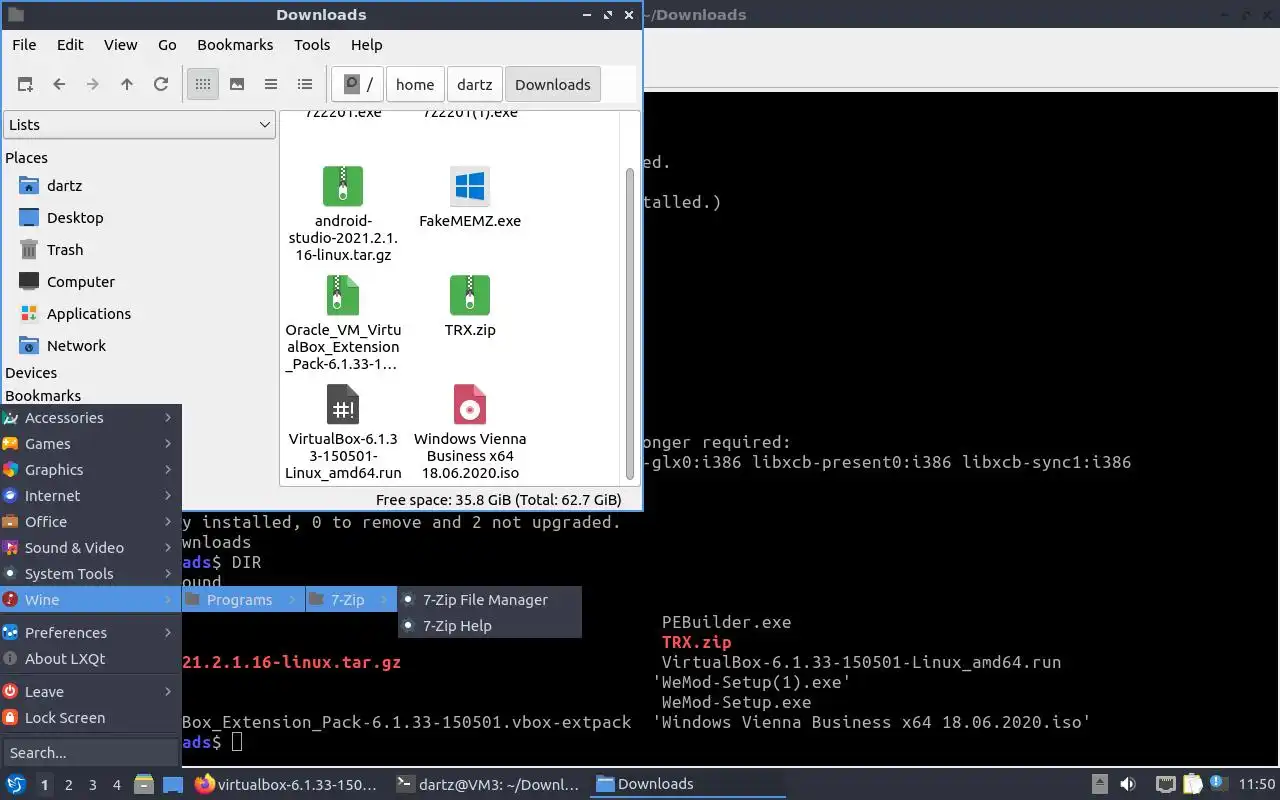Open android-studio tar.gz archive file
1280x800 pixels.
[x=342, y=213]
